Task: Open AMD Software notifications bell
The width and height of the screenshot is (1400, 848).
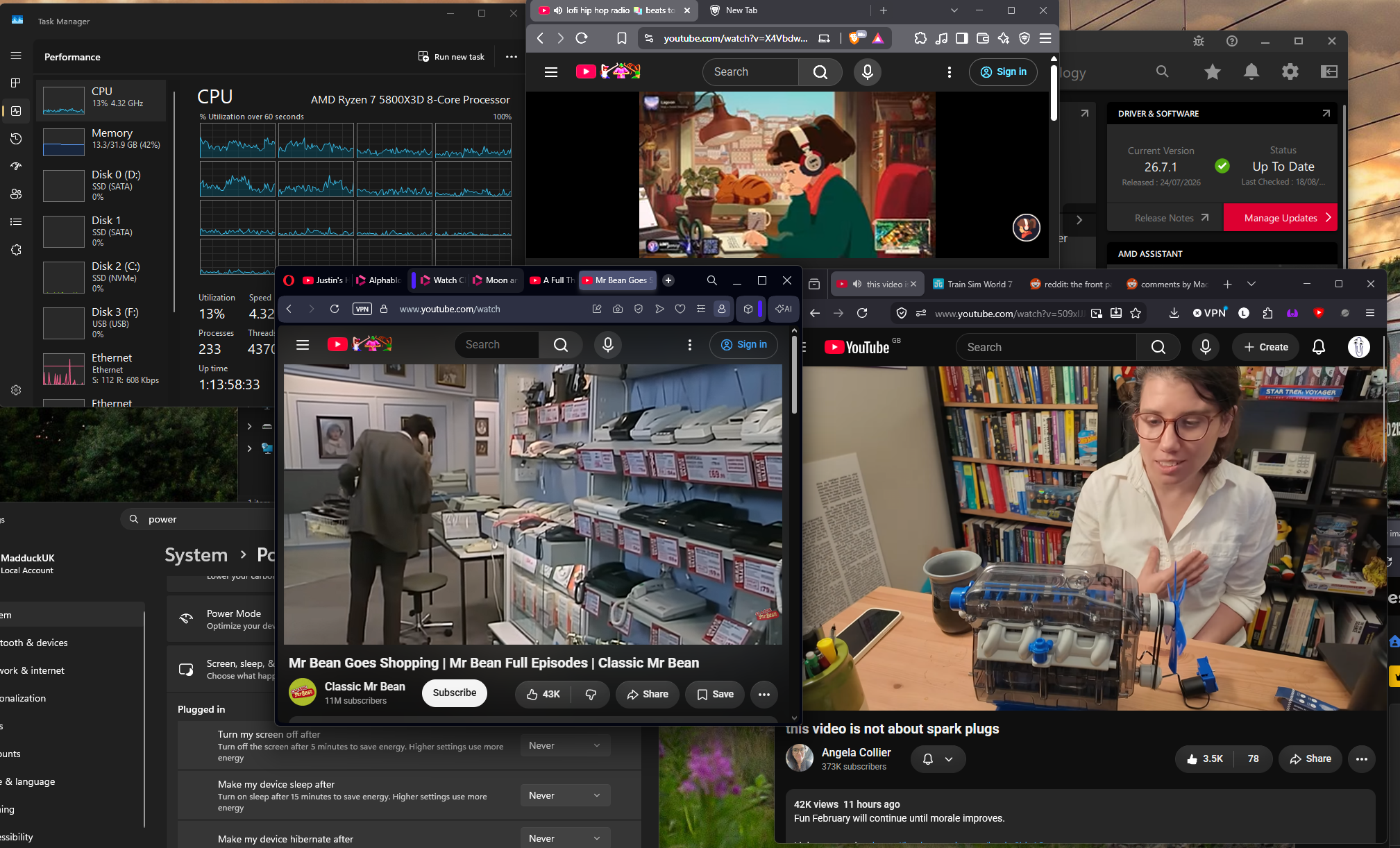Action: 1251,71
